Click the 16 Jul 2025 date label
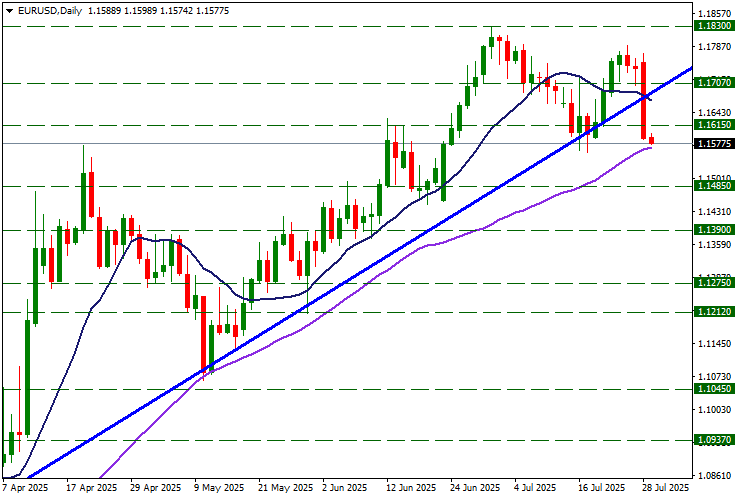The width and height of the screenshot is (738, 499). click(602, 488)
